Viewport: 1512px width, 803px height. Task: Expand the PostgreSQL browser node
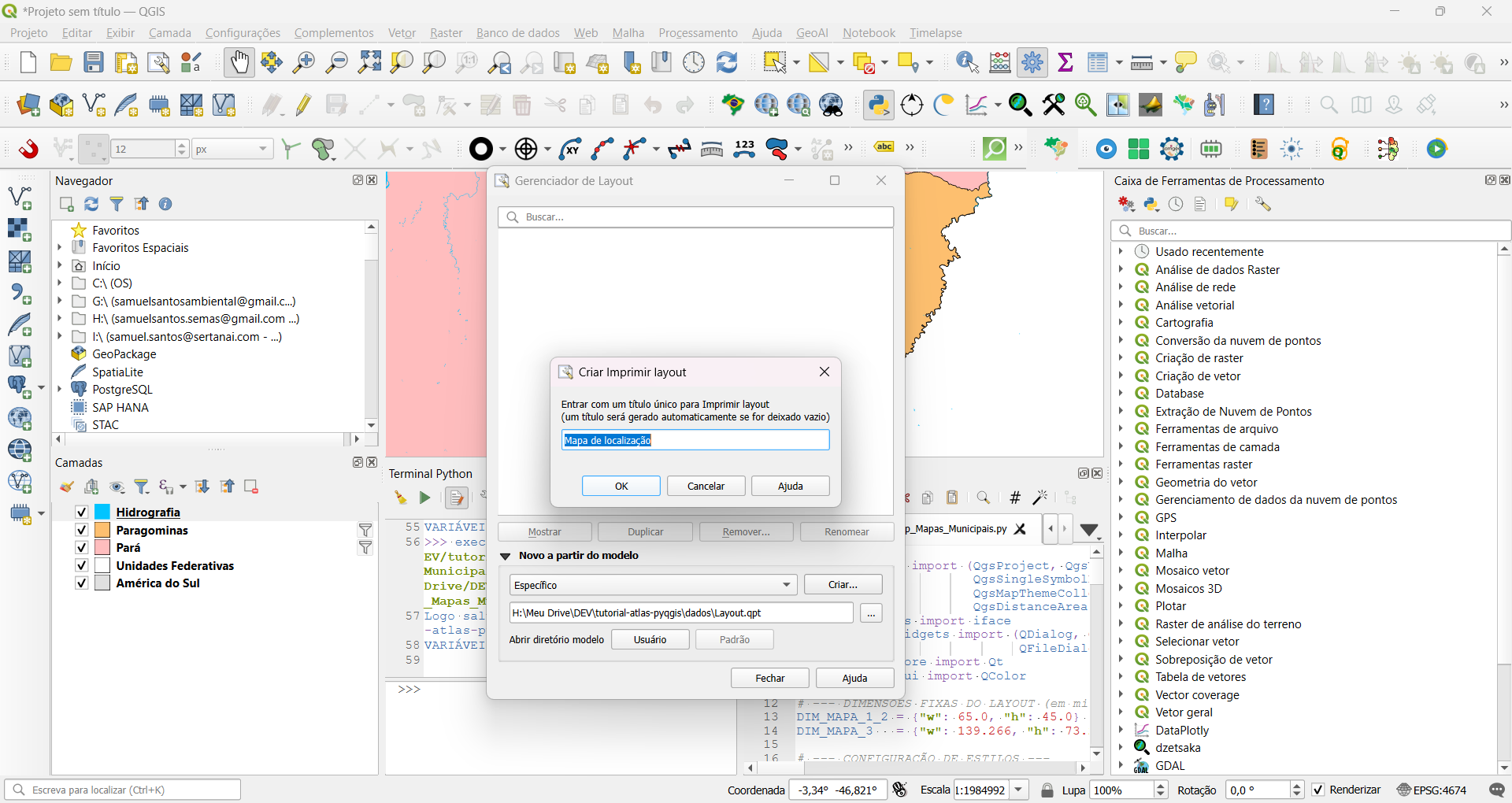[60, 390]
